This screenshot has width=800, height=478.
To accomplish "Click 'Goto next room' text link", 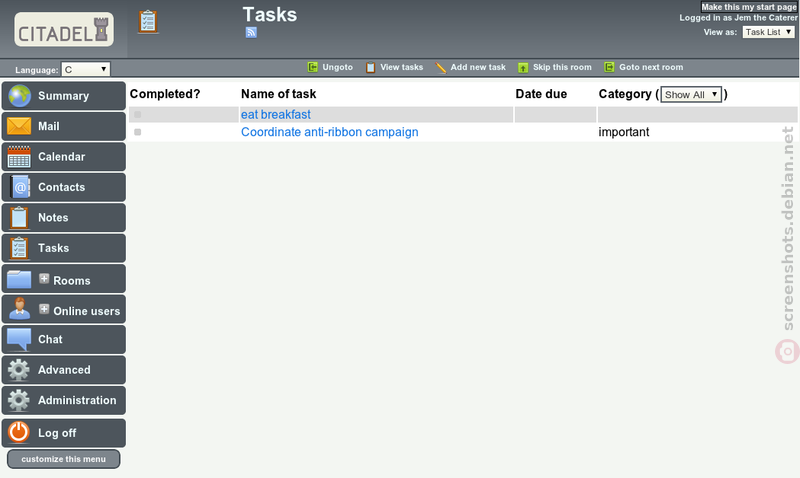I will (651, 67).
